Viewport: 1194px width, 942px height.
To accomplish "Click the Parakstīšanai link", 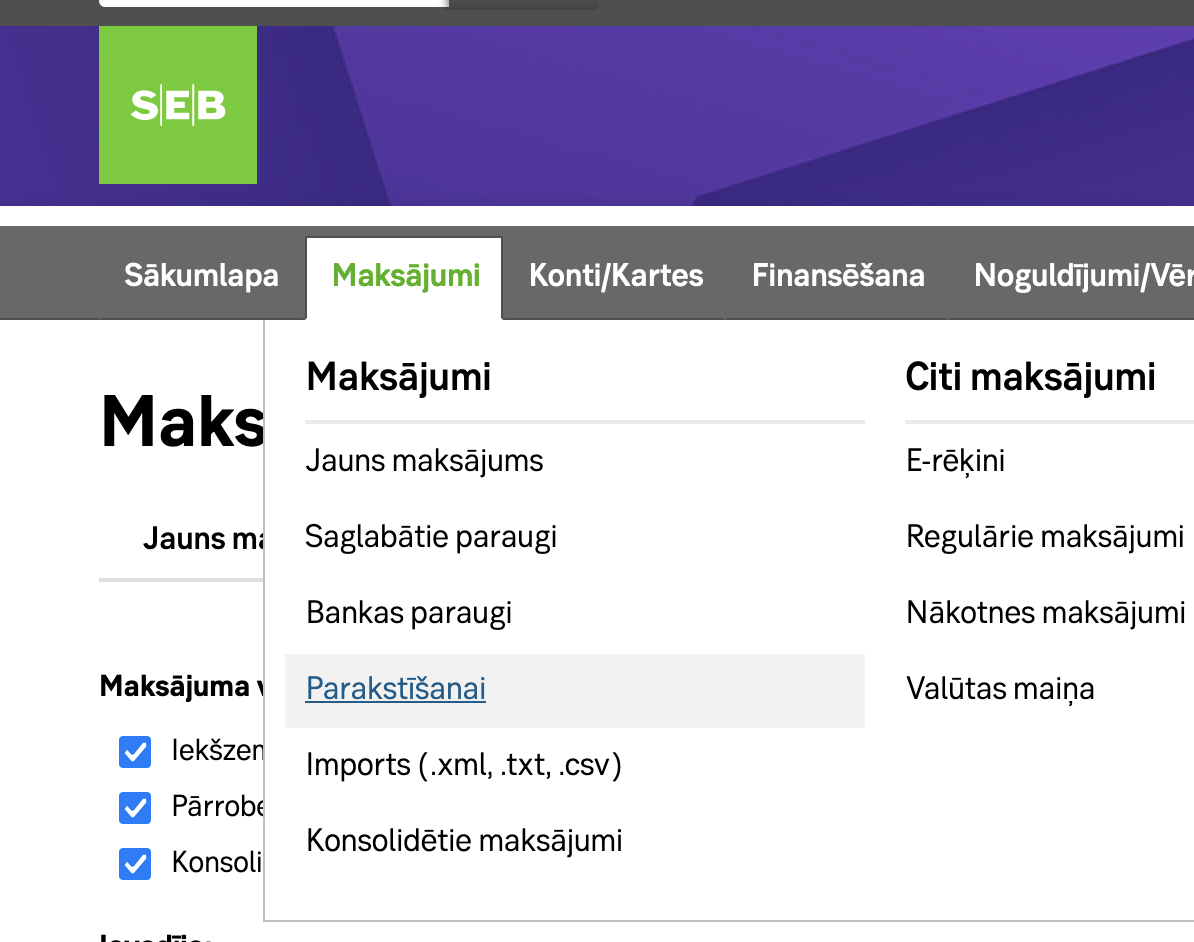I will coord(396,689).
